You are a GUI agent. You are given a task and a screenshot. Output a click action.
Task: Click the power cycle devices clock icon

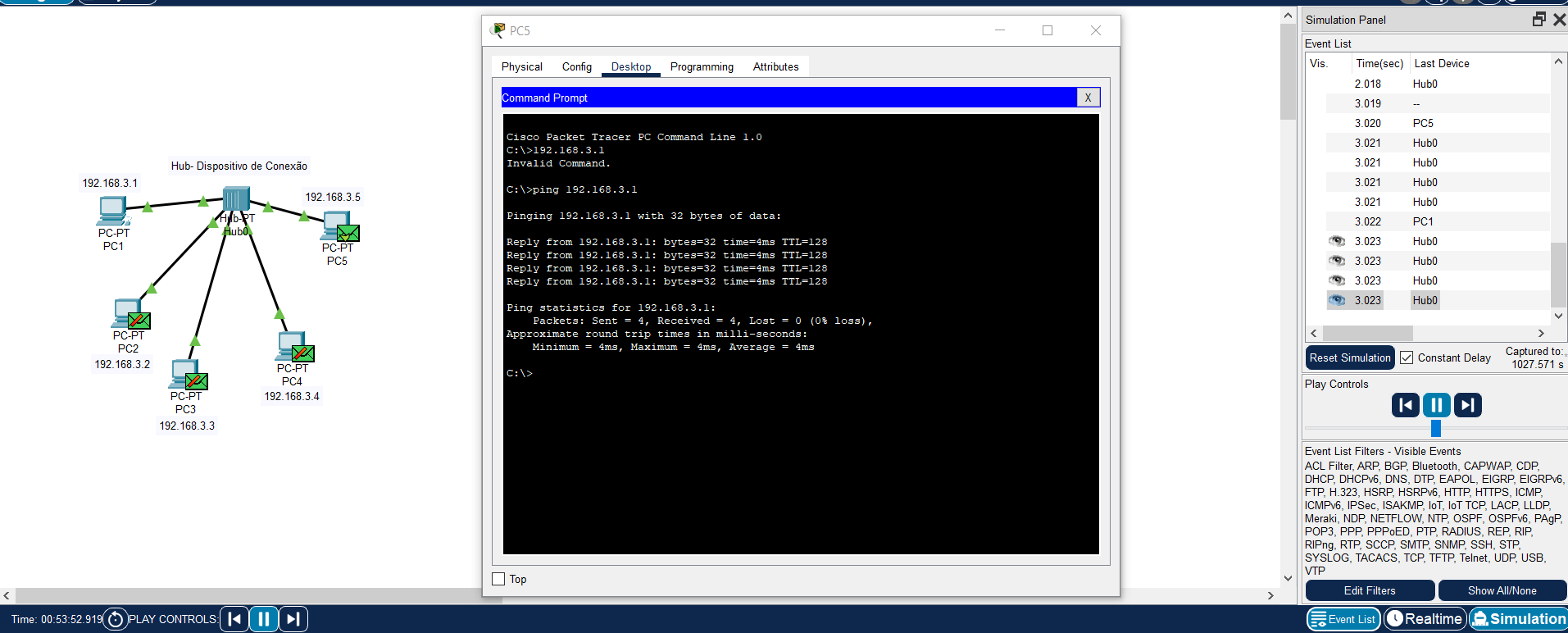[116, 619]
